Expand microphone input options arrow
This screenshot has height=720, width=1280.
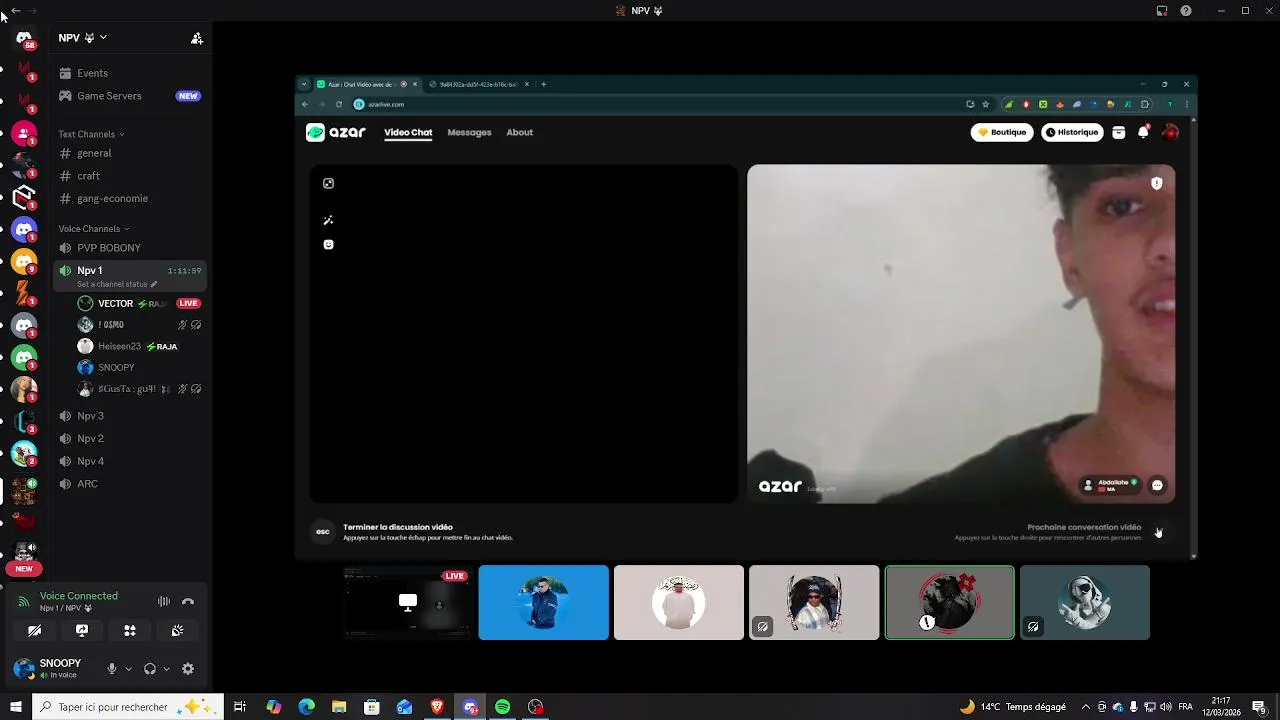tap(128, 669)
